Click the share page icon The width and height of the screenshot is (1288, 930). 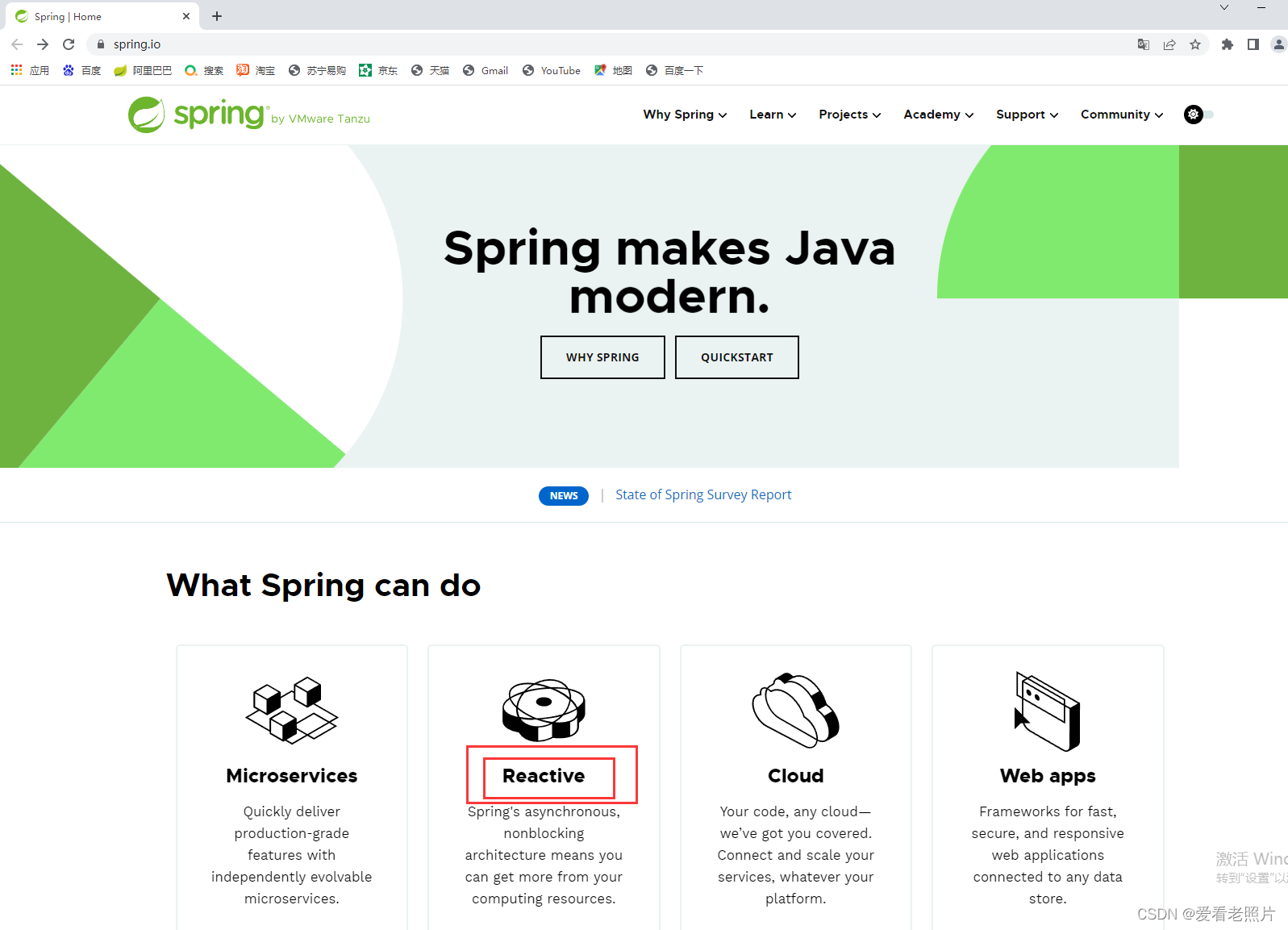pyautogui.click(x=1169, y=44)
